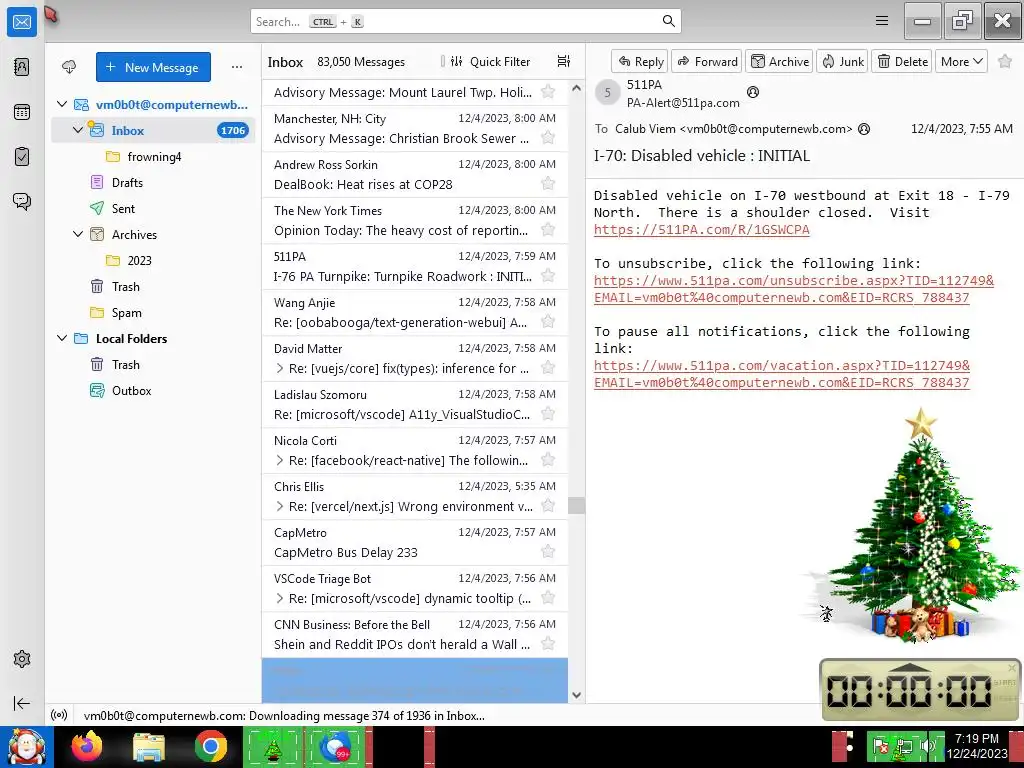The image size is (1024, 768).
Task: Mark message as Junk
Action: click(842, 61)
